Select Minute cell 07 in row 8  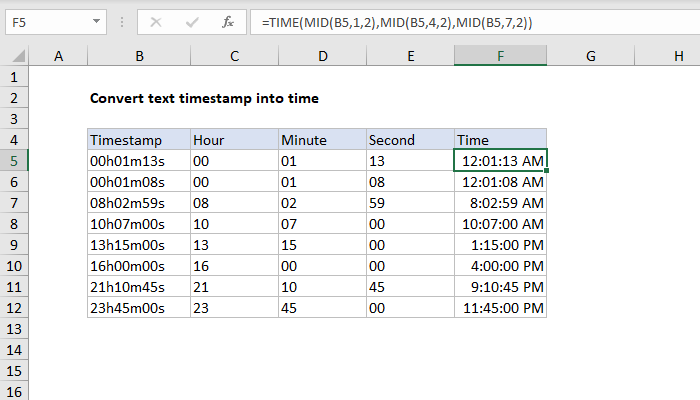(322, 224)
